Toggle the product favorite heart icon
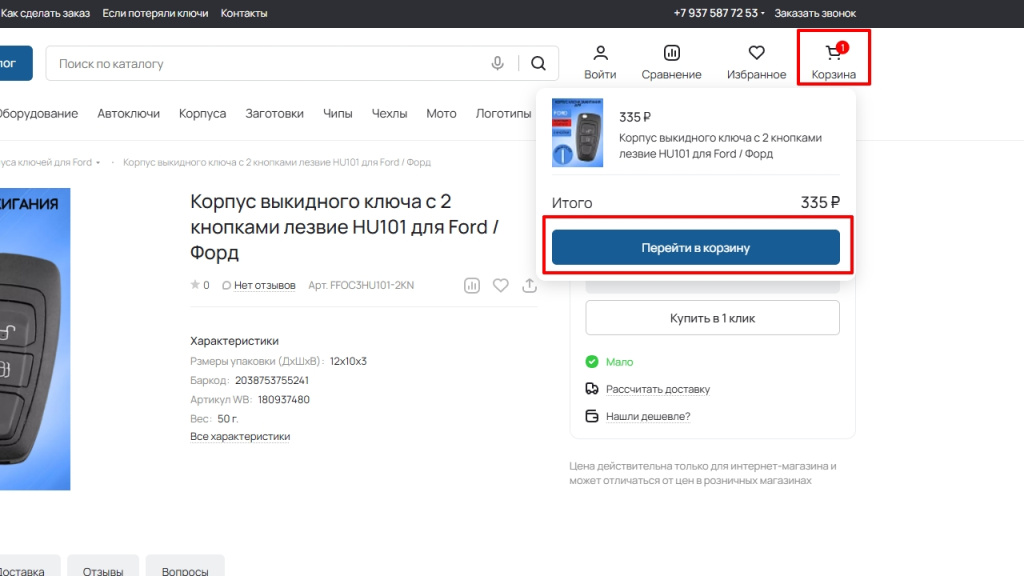Screen dimensions: 1024x576 501,285
